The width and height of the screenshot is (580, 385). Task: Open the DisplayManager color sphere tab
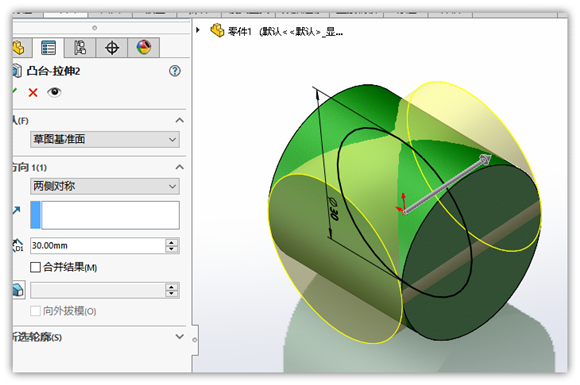144,48
